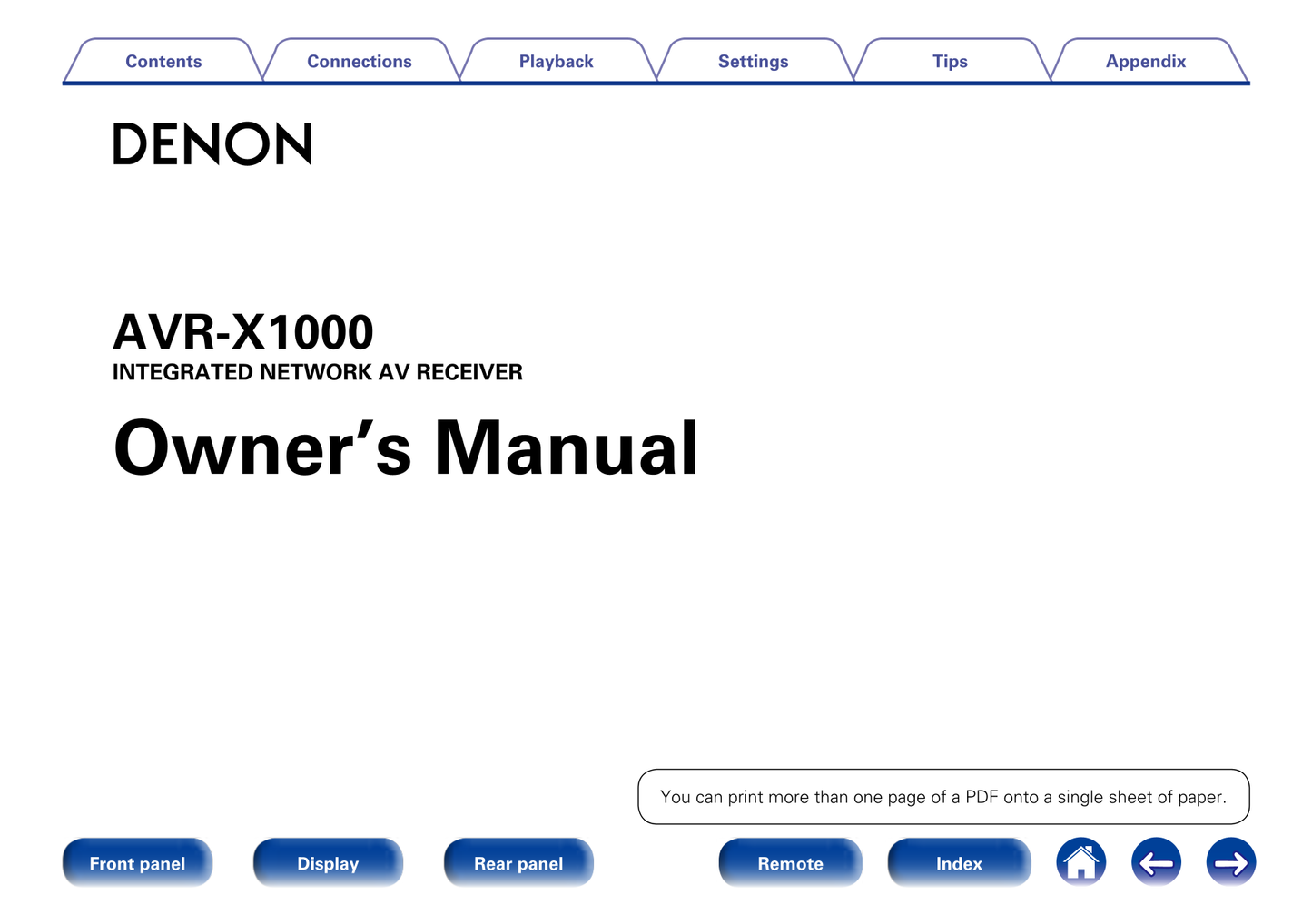Open the Display section button

click(x=328, y=863)
